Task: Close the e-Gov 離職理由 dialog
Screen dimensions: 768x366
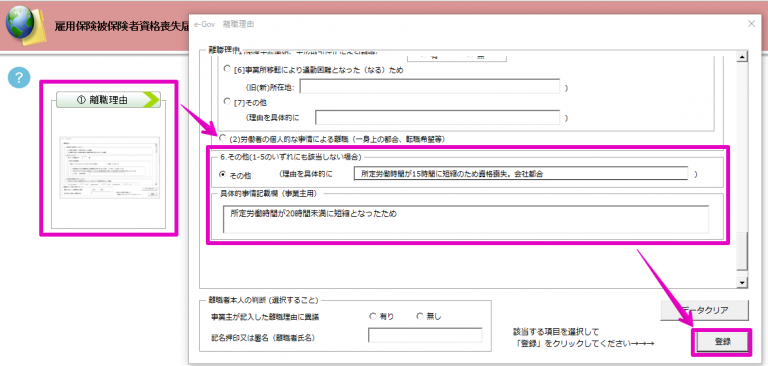Action: click(752, 24)
